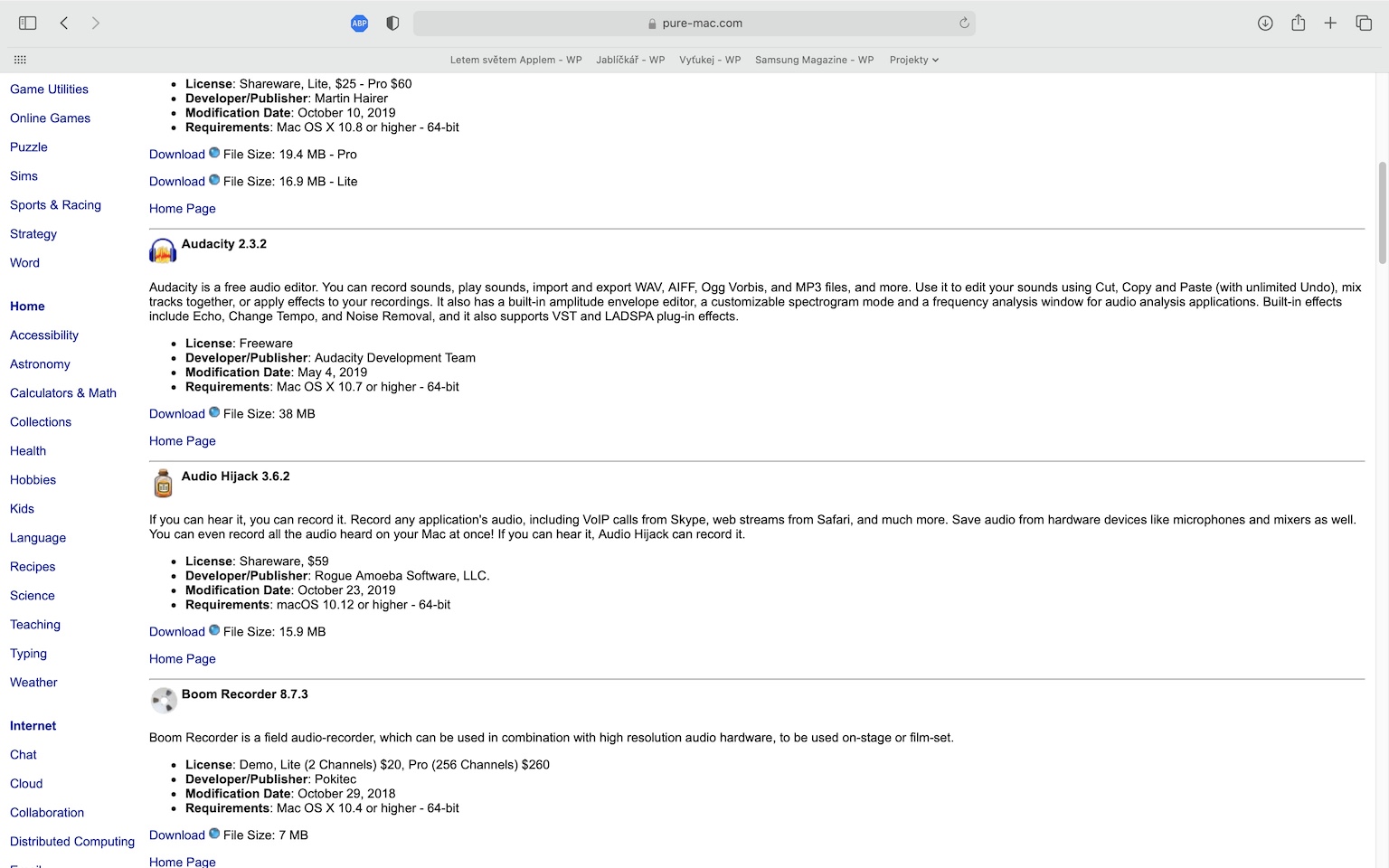Image resolution: width=1389 pixels, height=868 pixels.
Task: Click the Boom Recorder app icon
Action: point(164,701)
